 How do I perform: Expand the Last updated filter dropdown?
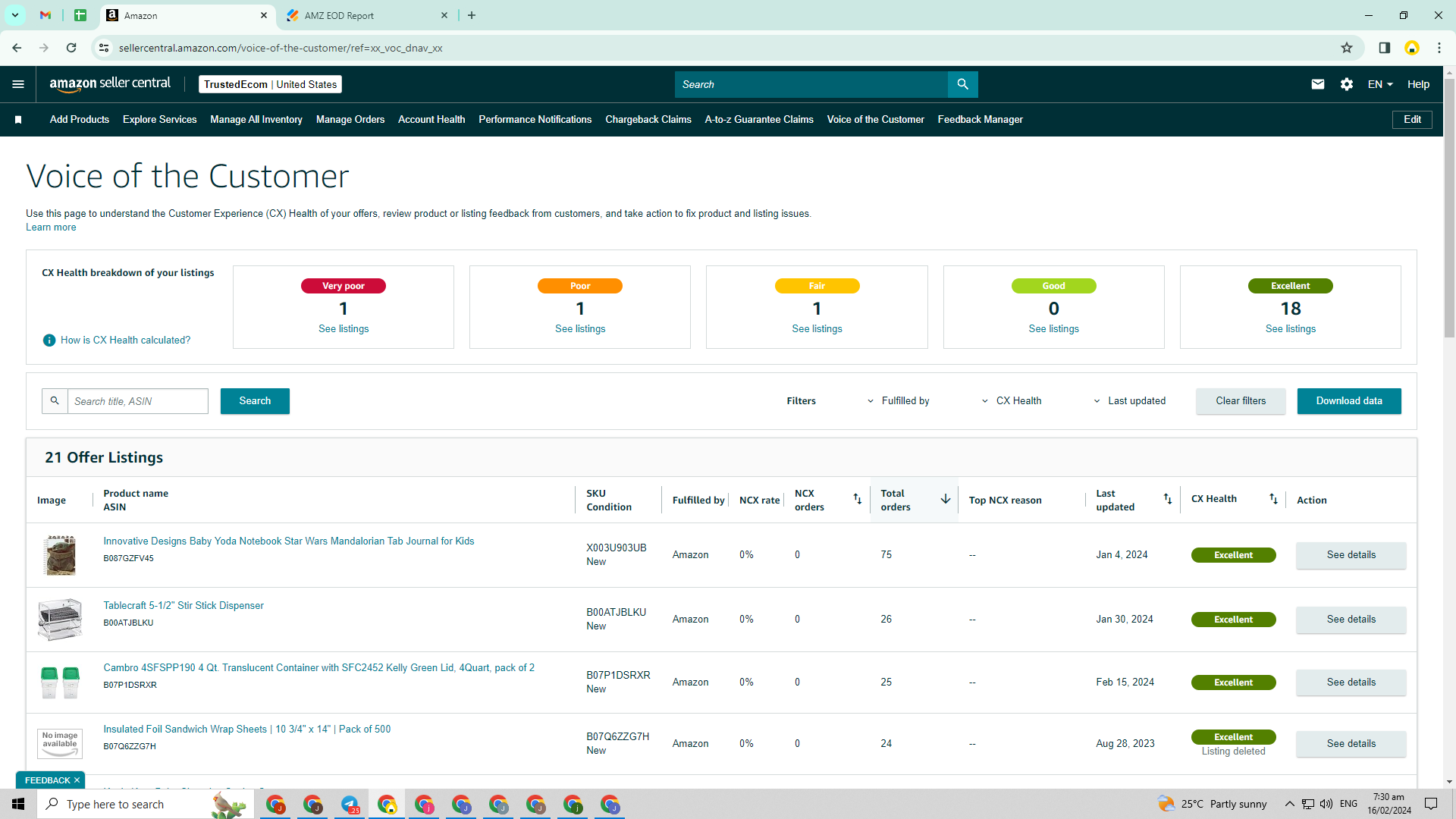[1129, 401]
